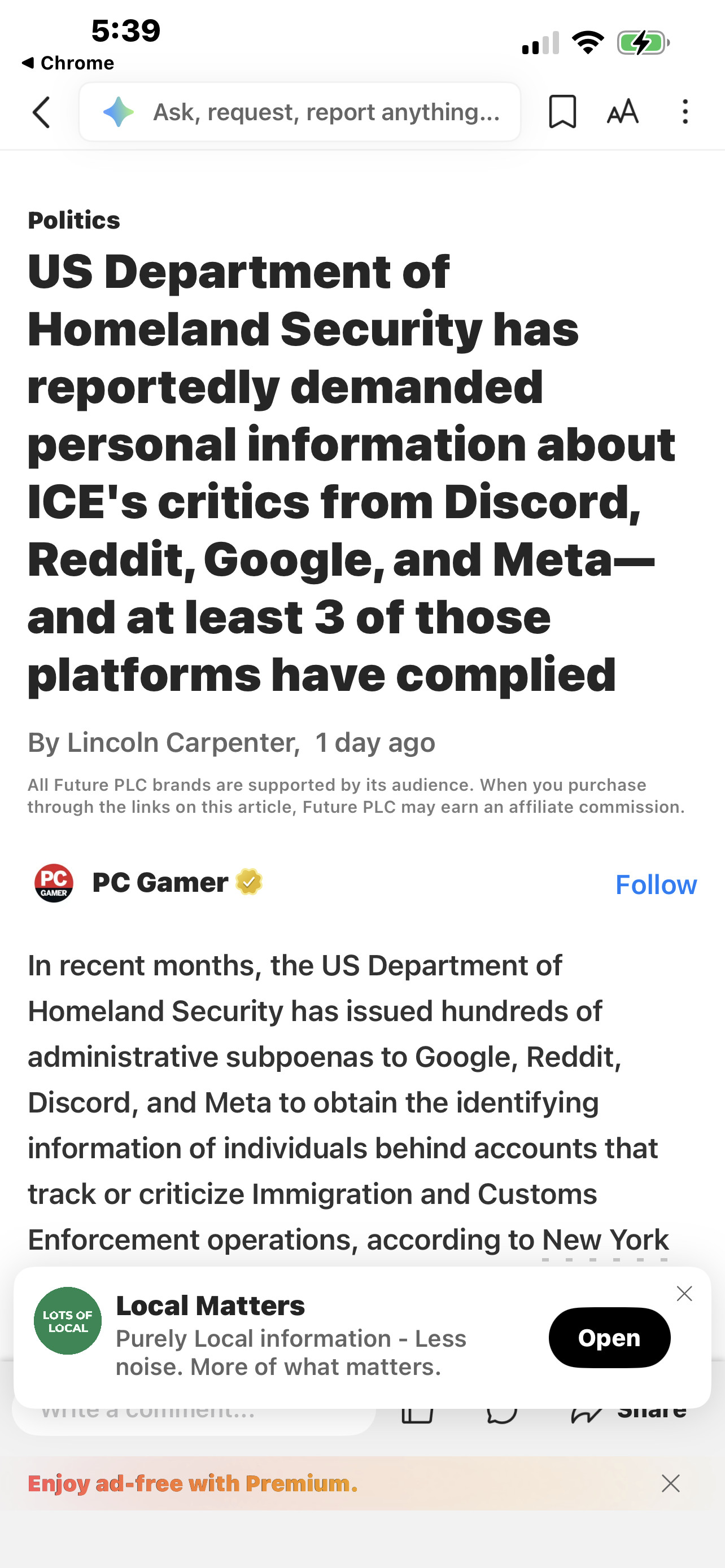
Task: Open the Politics category
Action: (x=73, y=220)
